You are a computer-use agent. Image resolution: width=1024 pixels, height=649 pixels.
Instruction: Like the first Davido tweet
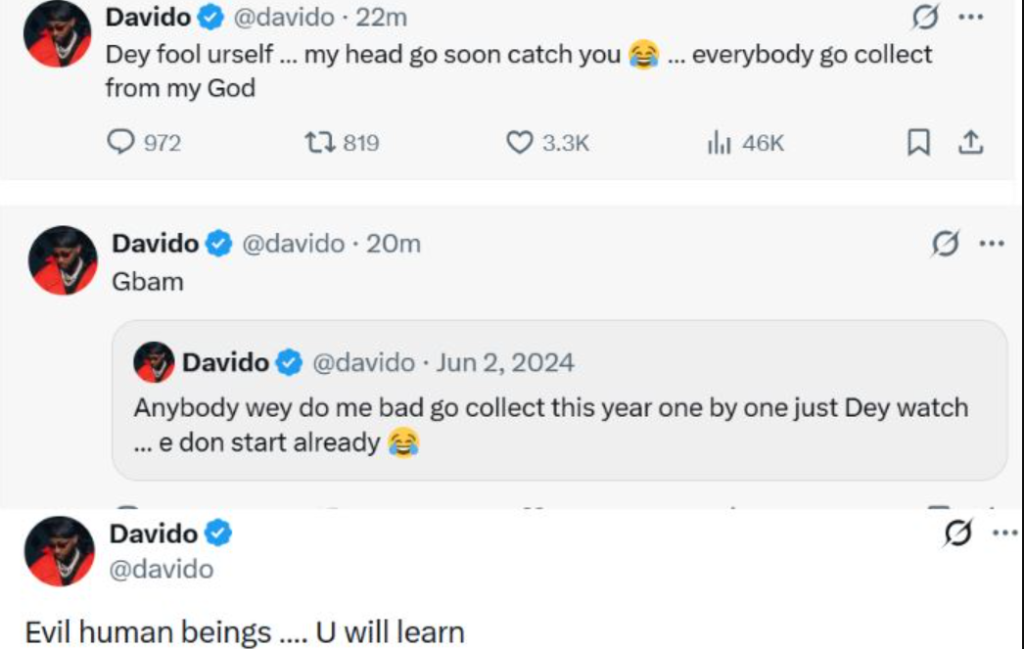(520, 143)
